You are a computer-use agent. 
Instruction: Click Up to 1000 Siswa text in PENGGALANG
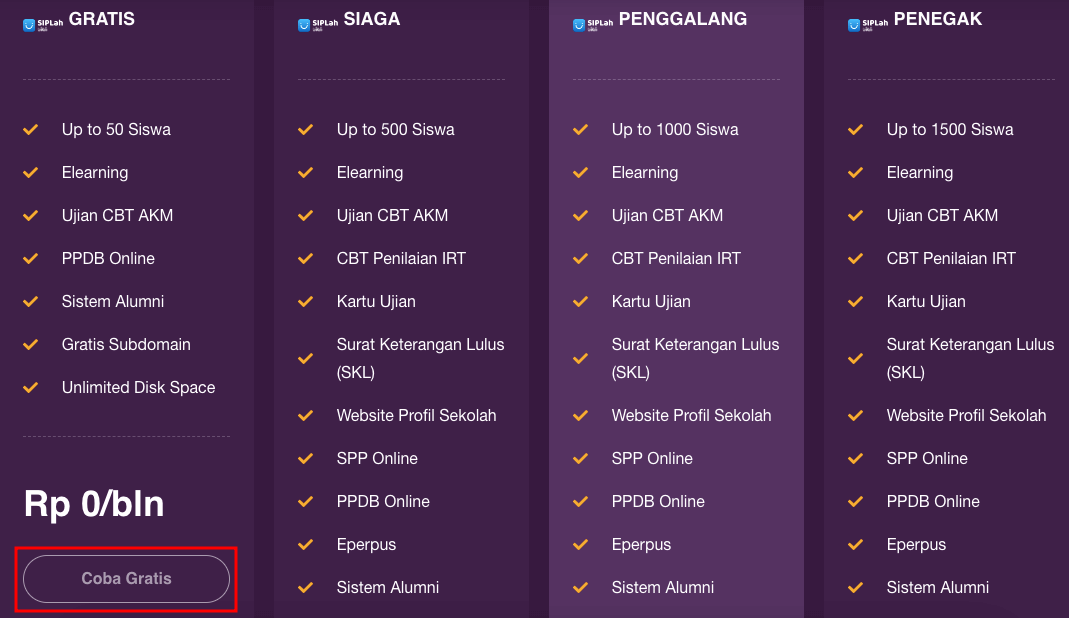click(675, 129)
